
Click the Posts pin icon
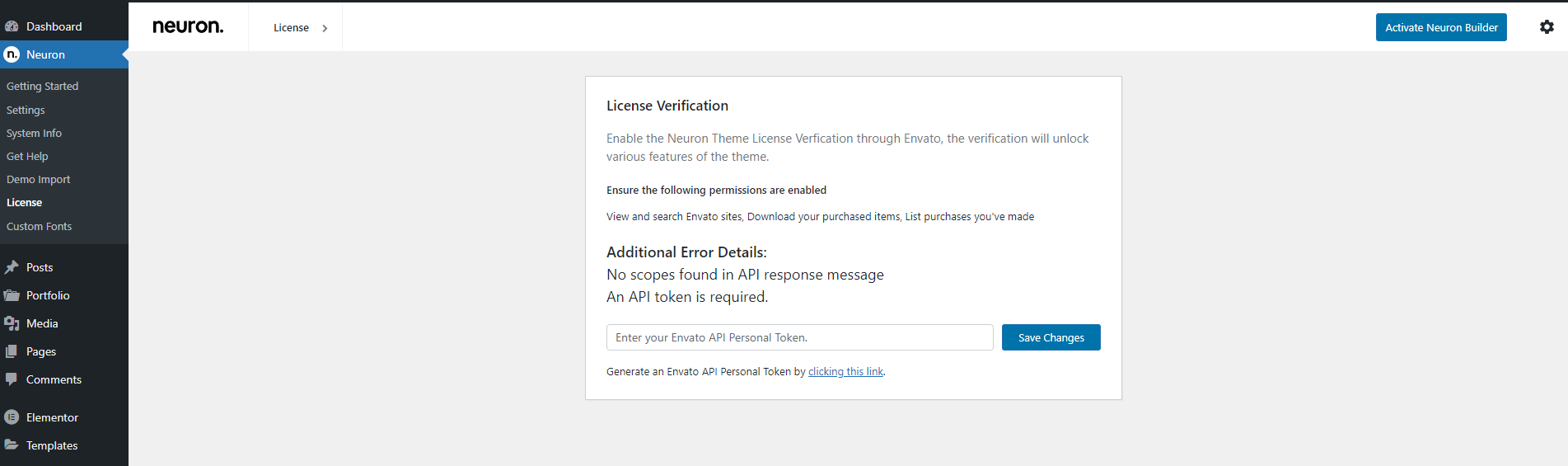pyautogui.click(x=12, y=267)
